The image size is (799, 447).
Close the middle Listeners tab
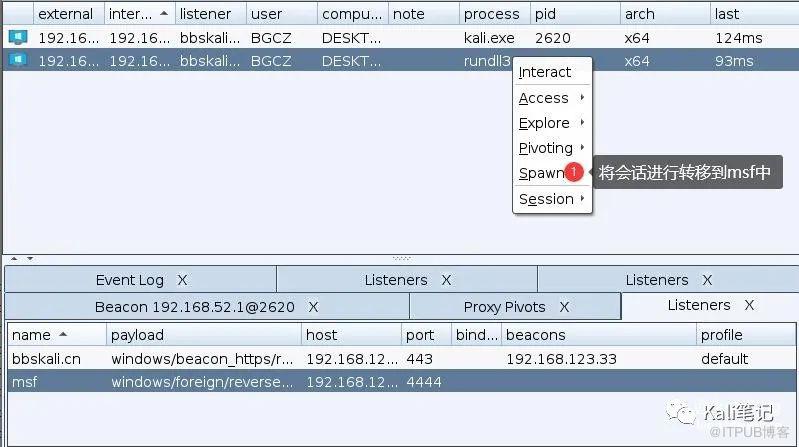coord(446,280)
